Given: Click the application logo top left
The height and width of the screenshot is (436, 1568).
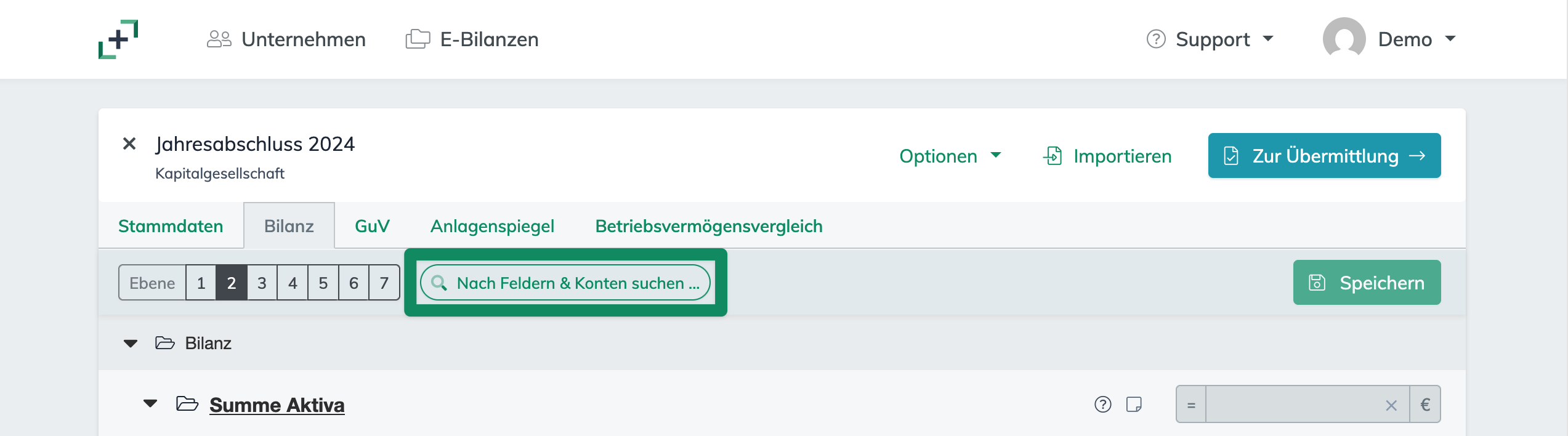Looking at the screenshot, I should click(119, 39).
